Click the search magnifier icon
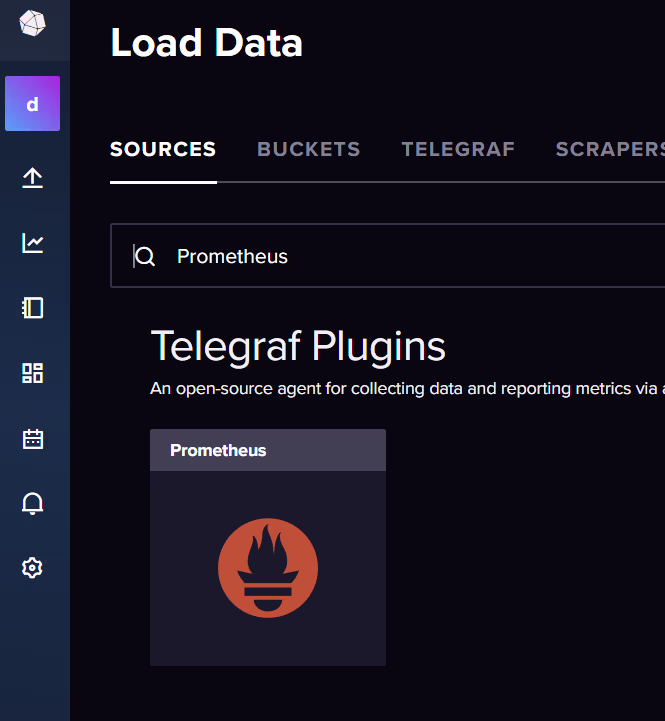Image resolution: width=665 pixels, height=721 pixels. [145, 257]
